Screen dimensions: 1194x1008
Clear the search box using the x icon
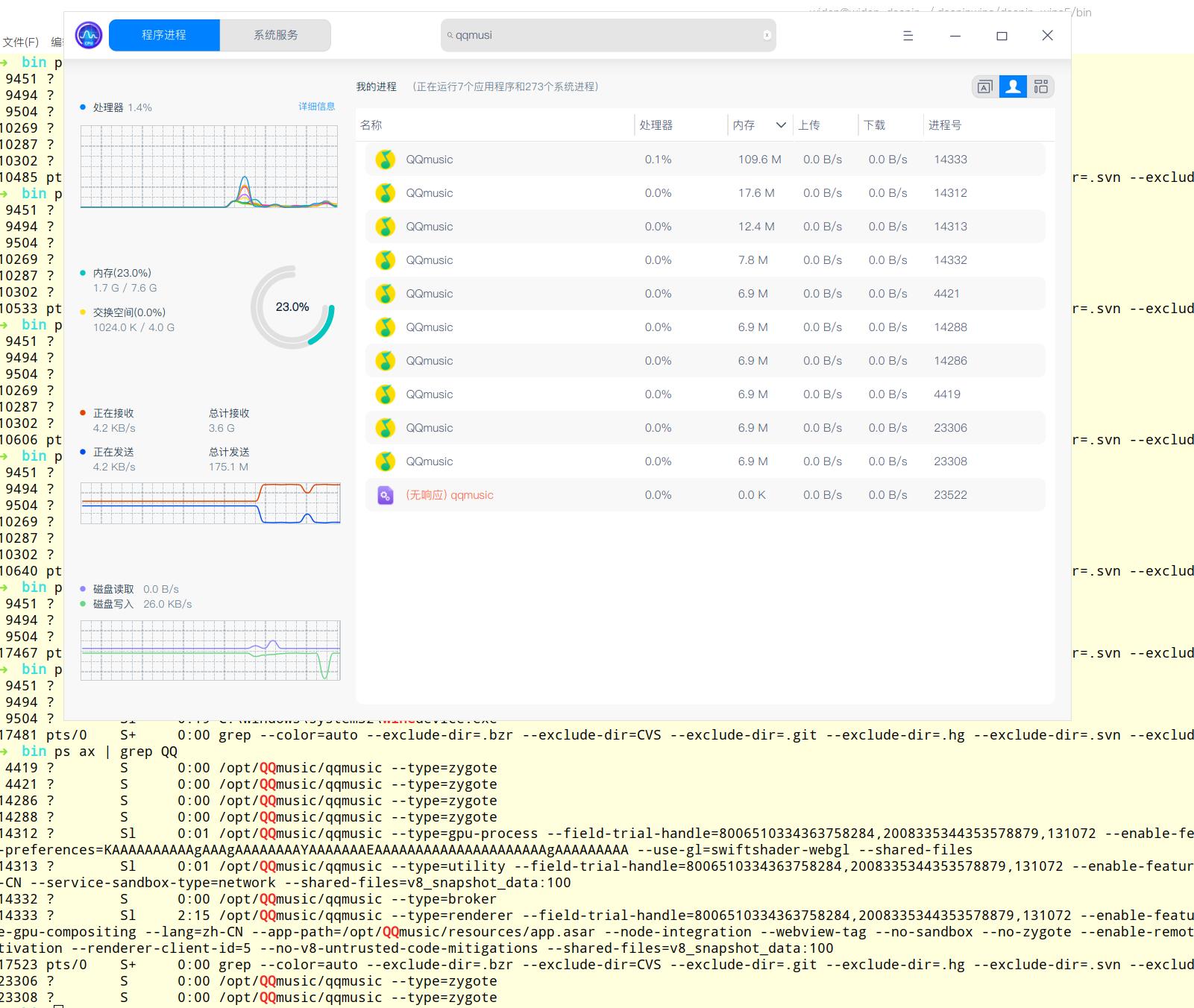point(766,35)
